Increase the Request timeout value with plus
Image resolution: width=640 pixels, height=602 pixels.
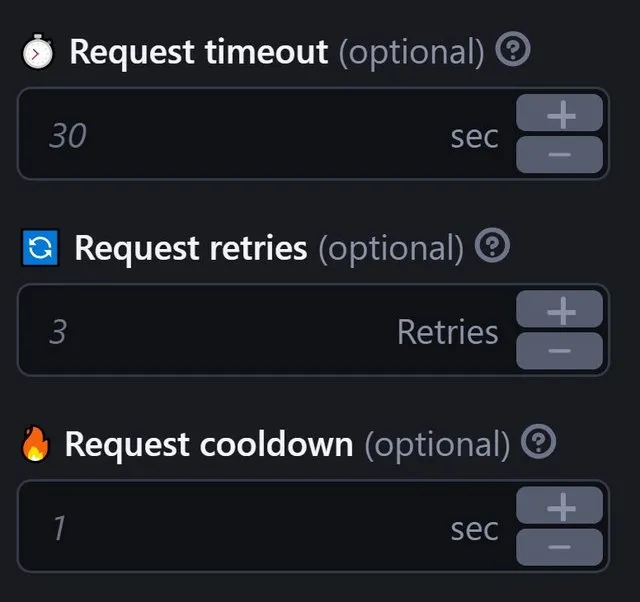click(559, 113)
